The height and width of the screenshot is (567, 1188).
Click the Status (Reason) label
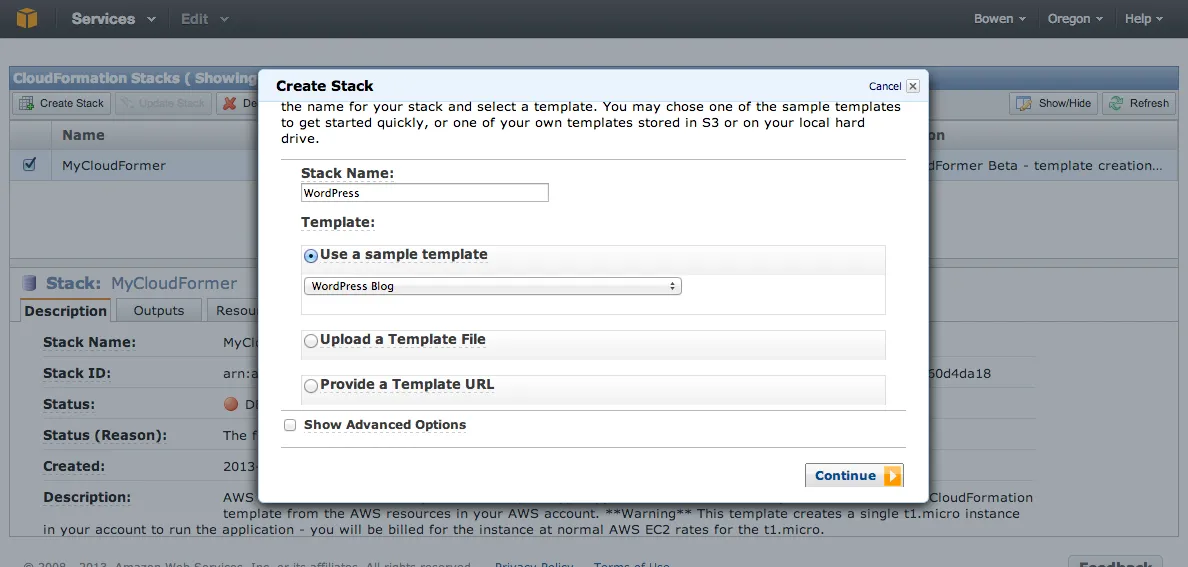(x=105, y=435)
